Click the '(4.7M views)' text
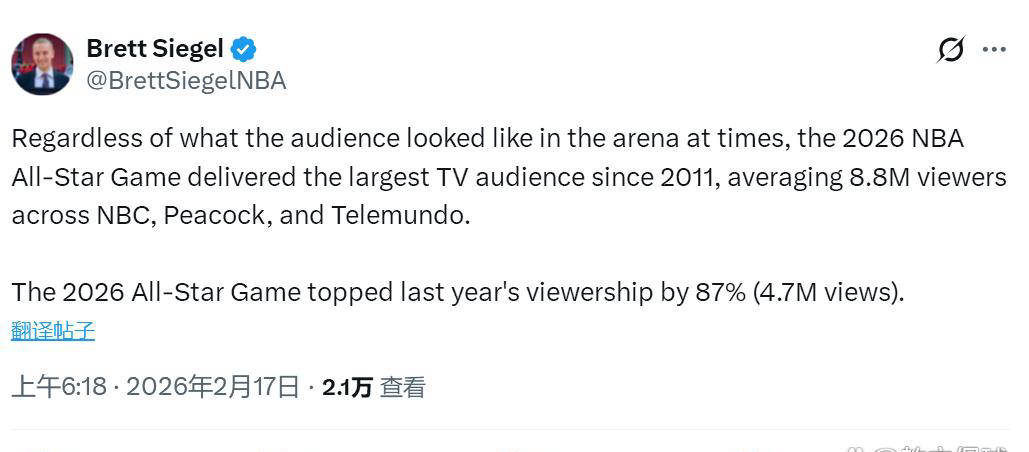This screenshot has height=452, width=1029. click(829, 293)
